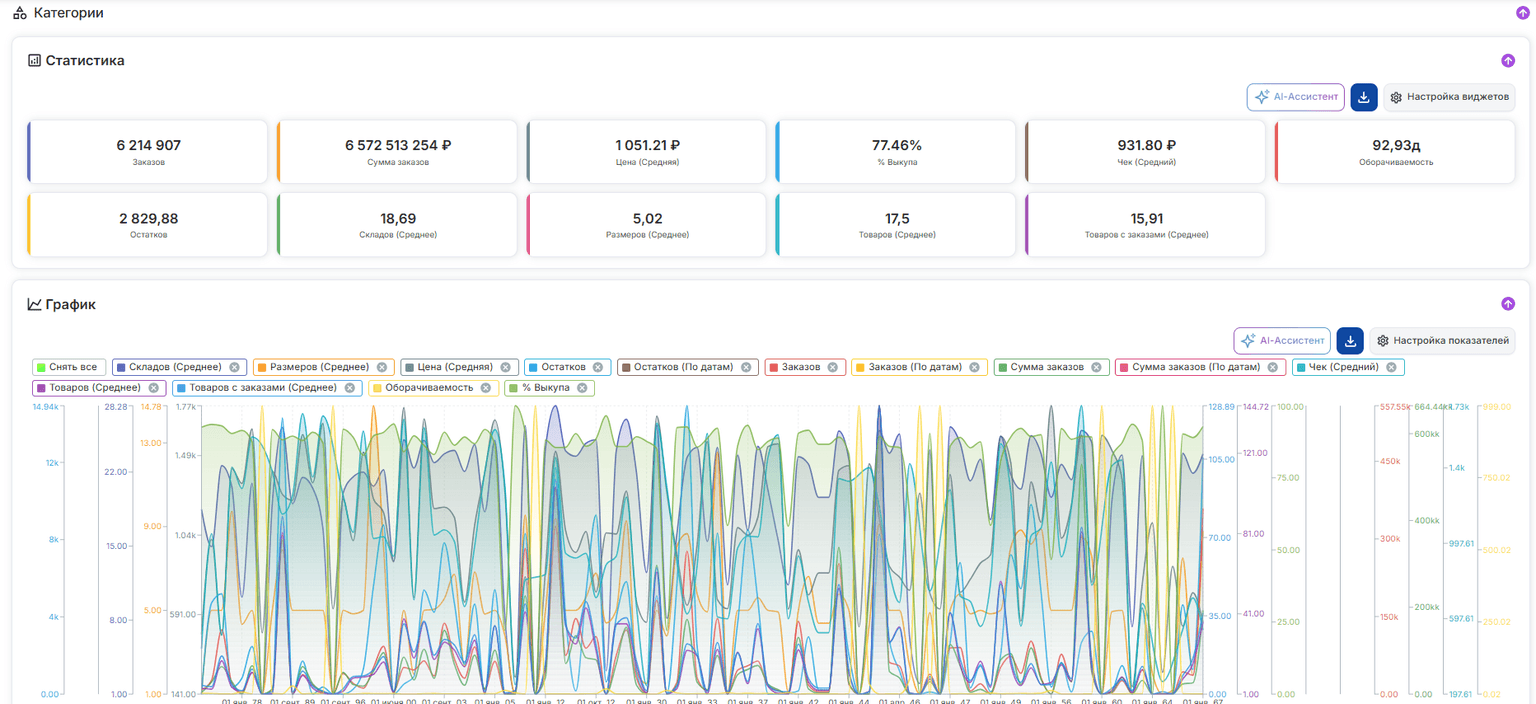Click the chart section download icon
Image resolution: width=1536 pixels, height=704 pixels.
[1350, 340]
